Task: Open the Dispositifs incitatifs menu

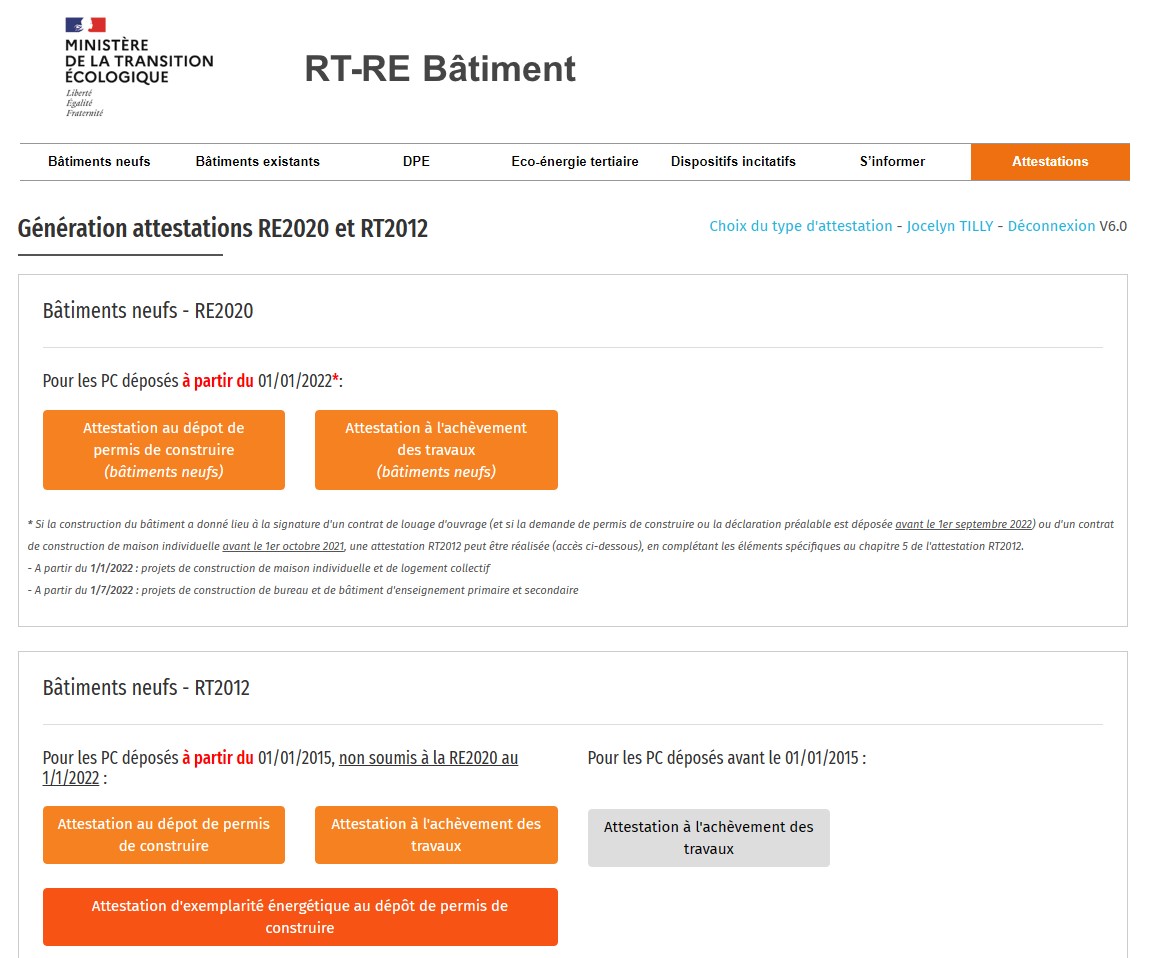Action: (733, 161)
